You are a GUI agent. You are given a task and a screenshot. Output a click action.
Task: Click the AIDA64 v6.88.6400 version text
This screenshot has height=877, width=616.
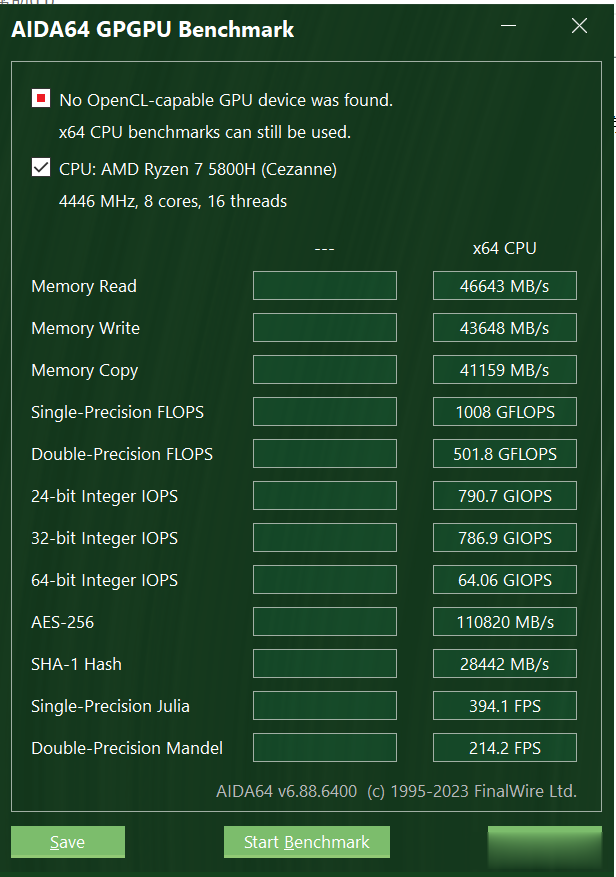coord(286,791)
